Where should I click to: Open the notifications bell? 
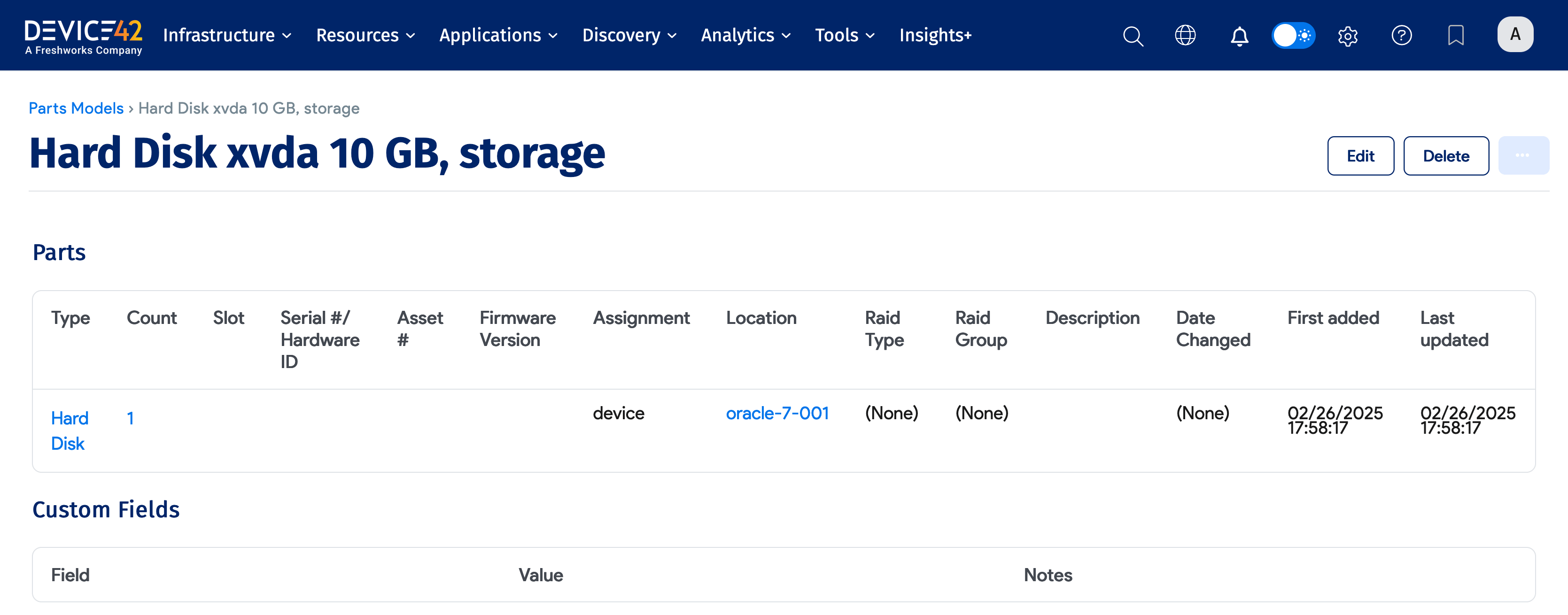point(1239,36)
